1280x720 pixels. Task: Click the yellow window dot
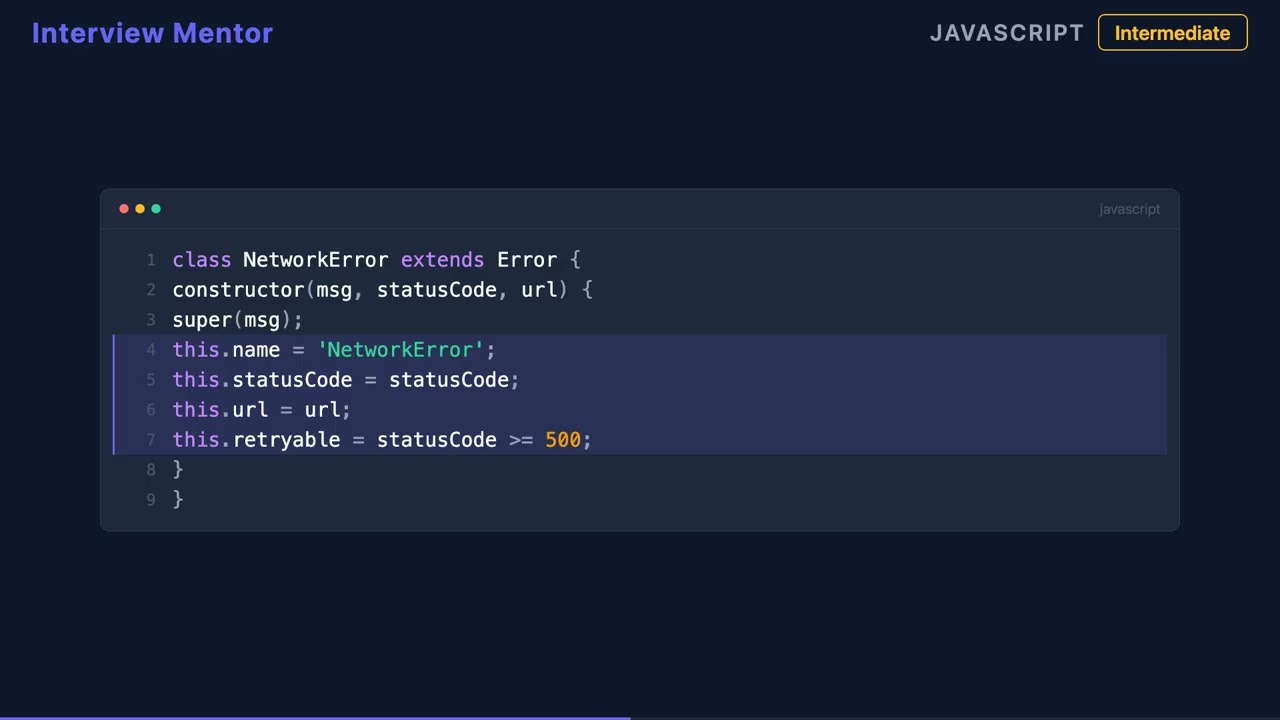click(140, 209)
